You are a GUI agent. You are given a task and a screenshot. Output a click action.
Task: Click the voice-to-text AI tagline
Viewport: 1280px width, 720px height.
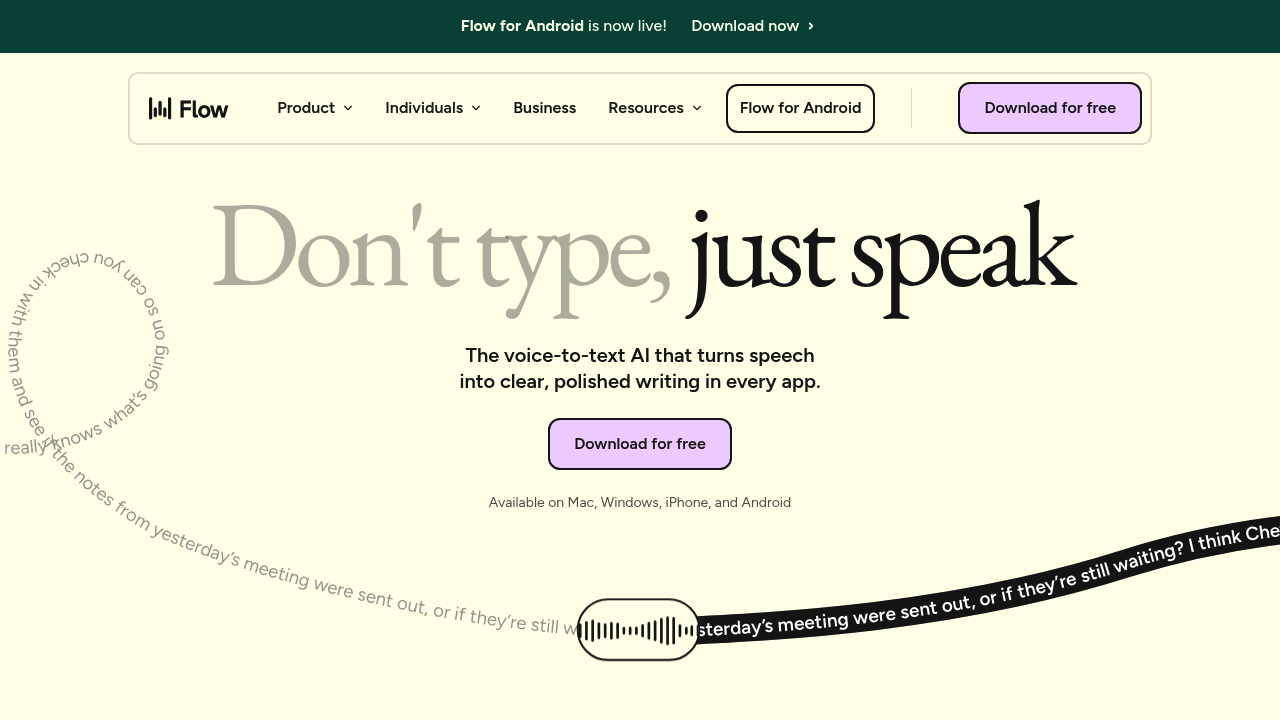(x=639, y=368)
